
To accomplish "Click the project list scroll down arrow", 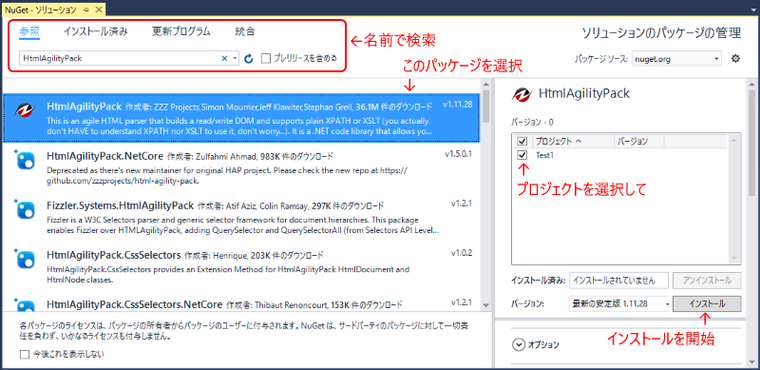I will click(x=734, y=258).
